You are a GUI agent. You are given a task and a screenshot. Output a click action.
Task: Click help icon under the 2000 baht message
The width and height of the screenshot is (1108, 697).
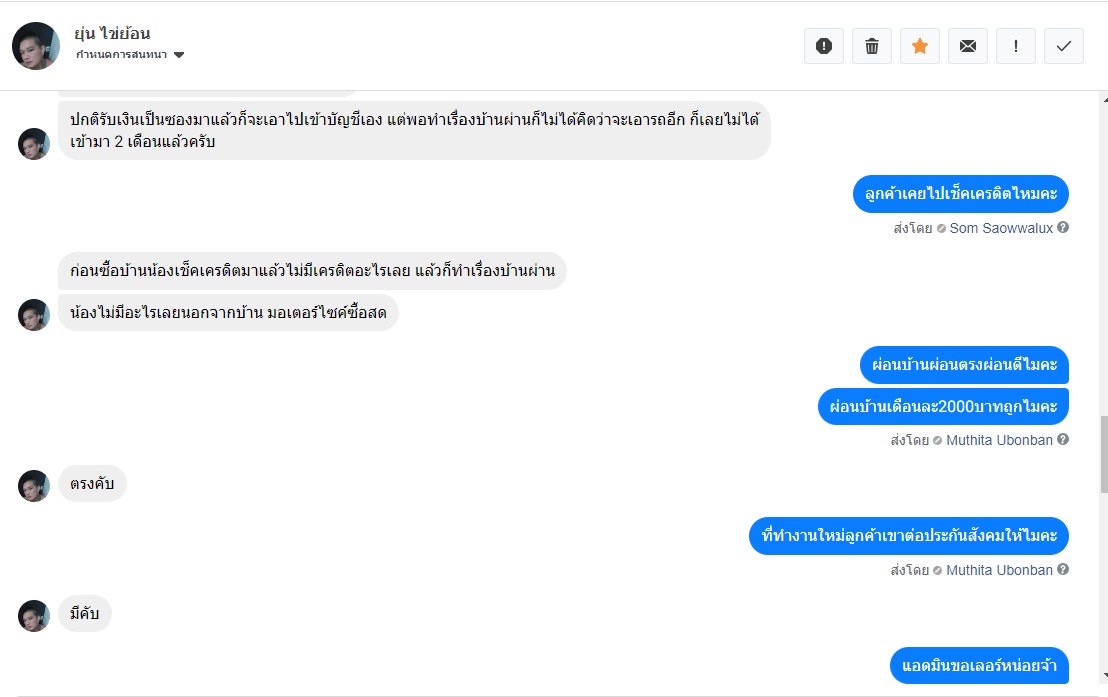[1063, 439]
